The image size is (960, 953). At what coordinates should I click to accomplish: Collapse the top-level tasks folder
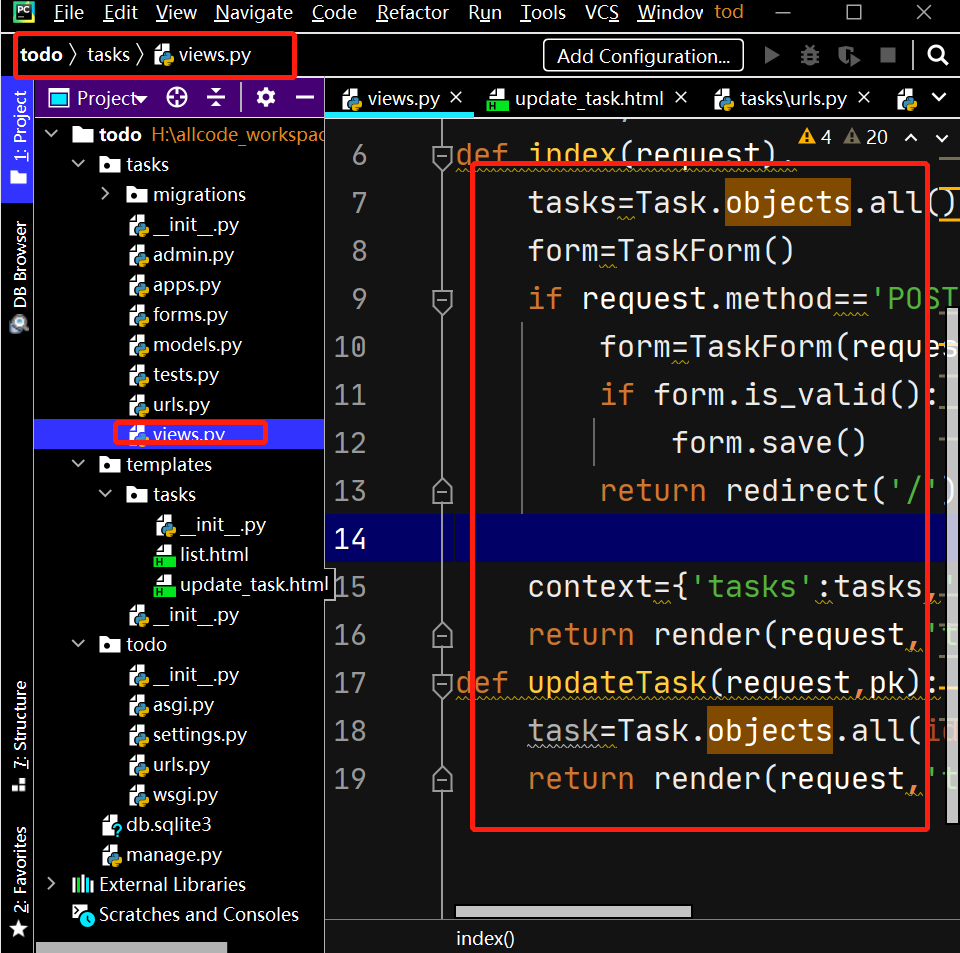click(x=78, y=163)
